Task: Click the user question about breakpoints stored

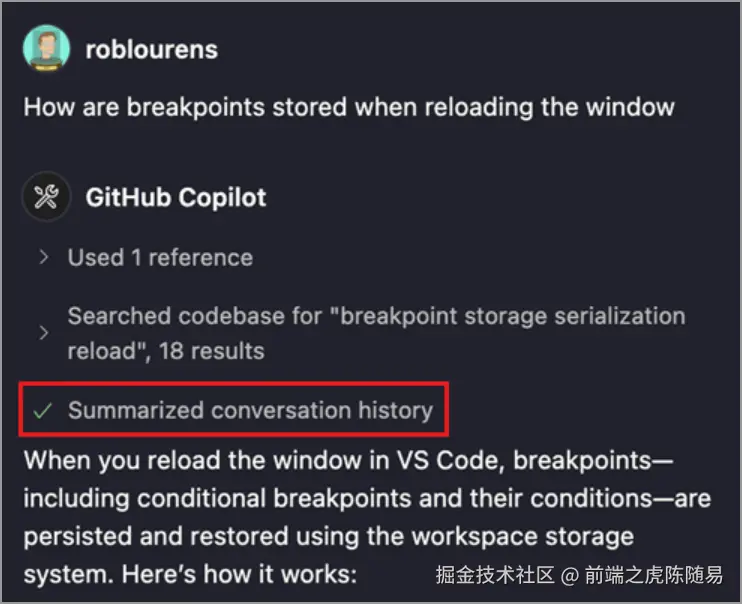Action: click(x=349, y=107)
